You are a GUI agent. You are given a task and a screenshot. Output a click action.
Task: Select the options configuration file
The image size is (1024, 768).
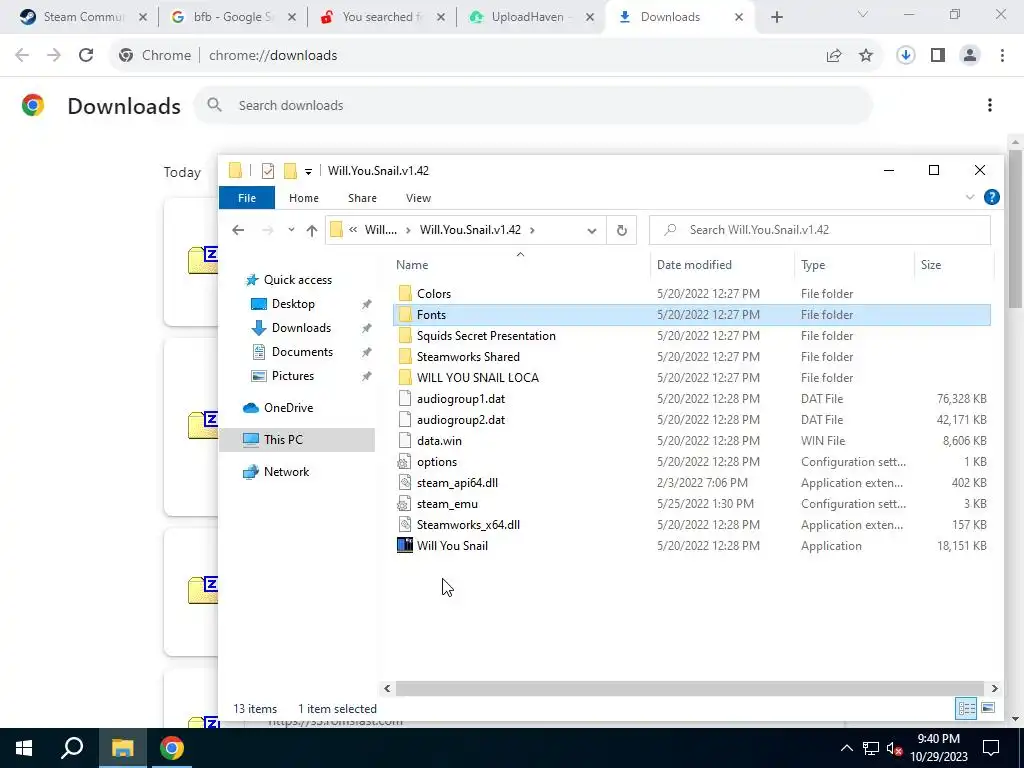point(437,462)
